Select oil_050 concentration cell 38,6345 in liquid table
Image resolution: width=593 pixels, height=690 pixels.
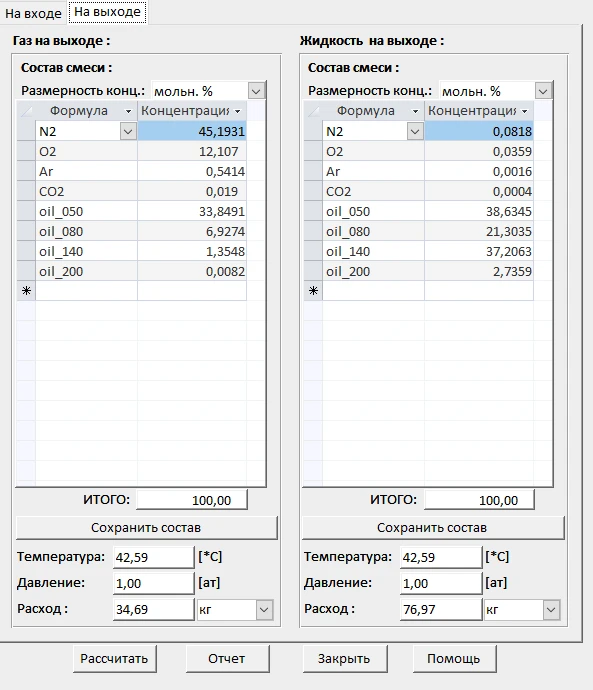click(x=479, y=211)
